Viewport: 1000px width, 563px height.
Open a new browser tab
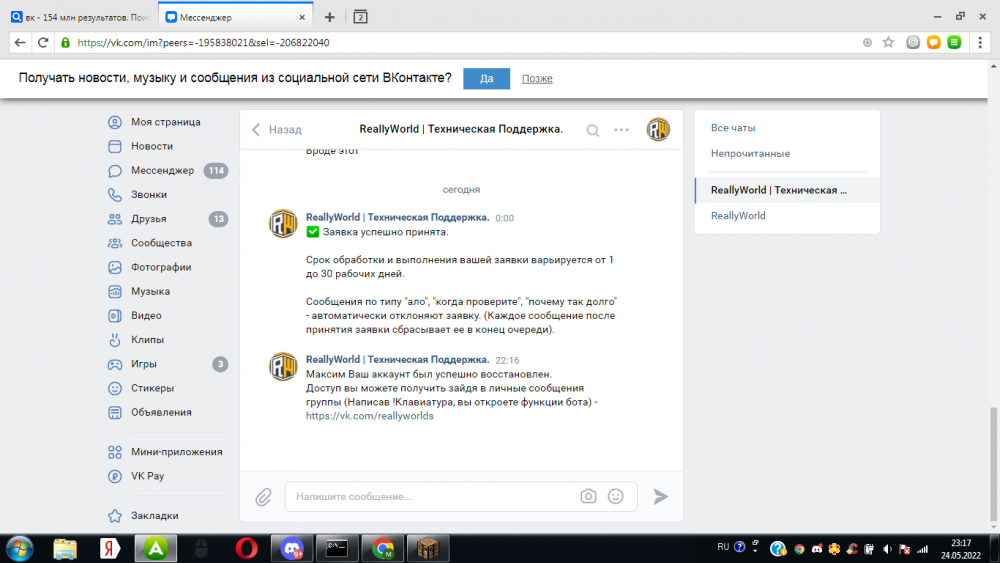[329, 17]
